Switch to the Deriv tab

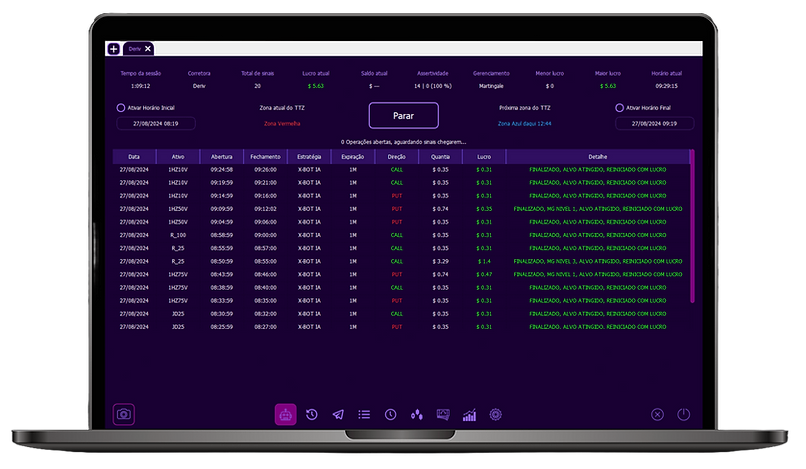tap(134, 48)
